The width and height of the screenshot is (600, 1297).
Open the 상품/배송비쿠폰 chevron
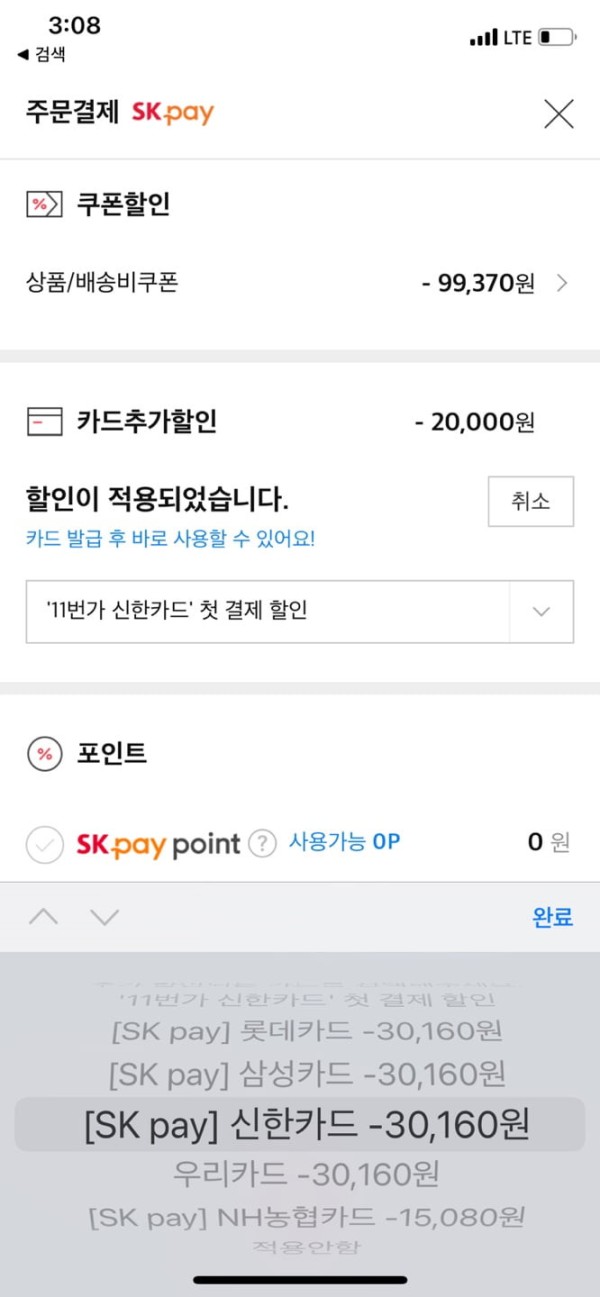[x=561, y=284]
